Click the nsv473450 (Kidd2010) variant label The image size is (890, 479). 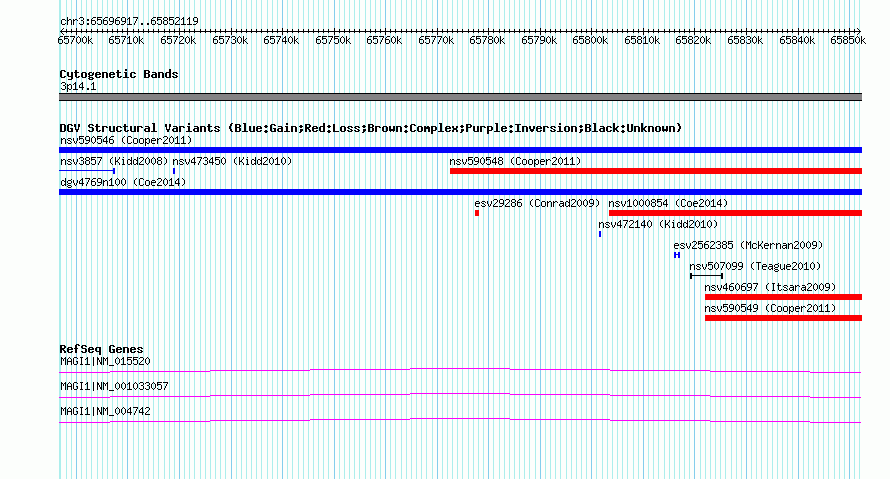tap(232, 161)
